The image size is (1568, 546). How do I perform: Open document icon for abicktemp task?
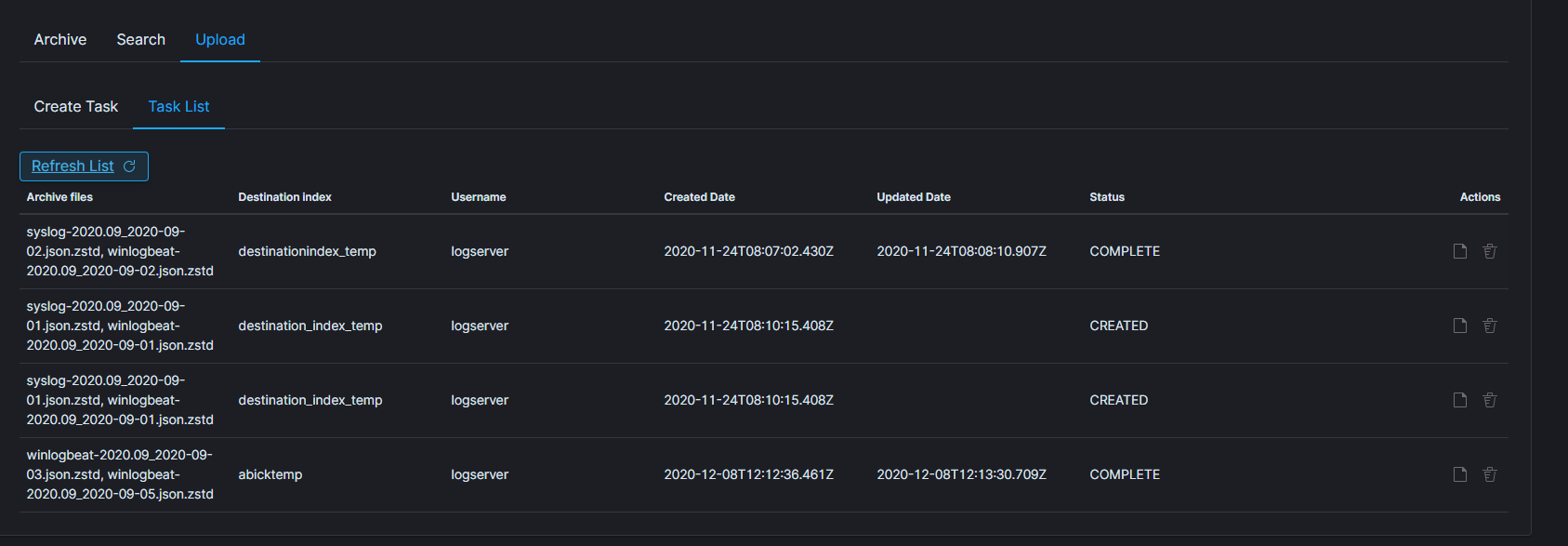[1460, 474]
